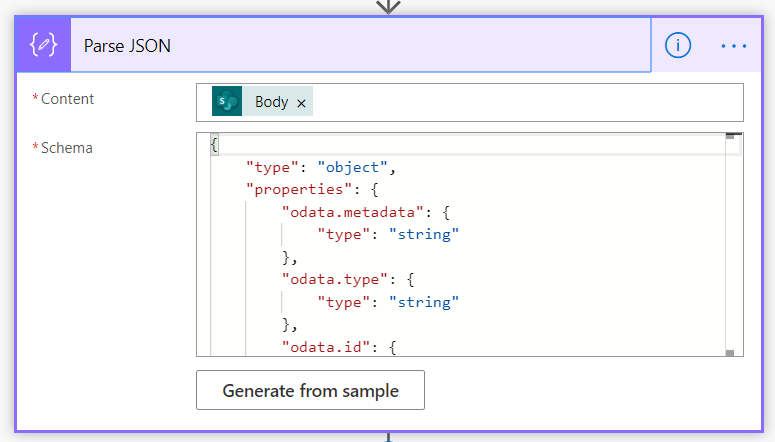Image resolution: width=775 pixels, height=442 pixels.
Task: Click the opening brace on first schema line
Action: [x=214, y=144]
